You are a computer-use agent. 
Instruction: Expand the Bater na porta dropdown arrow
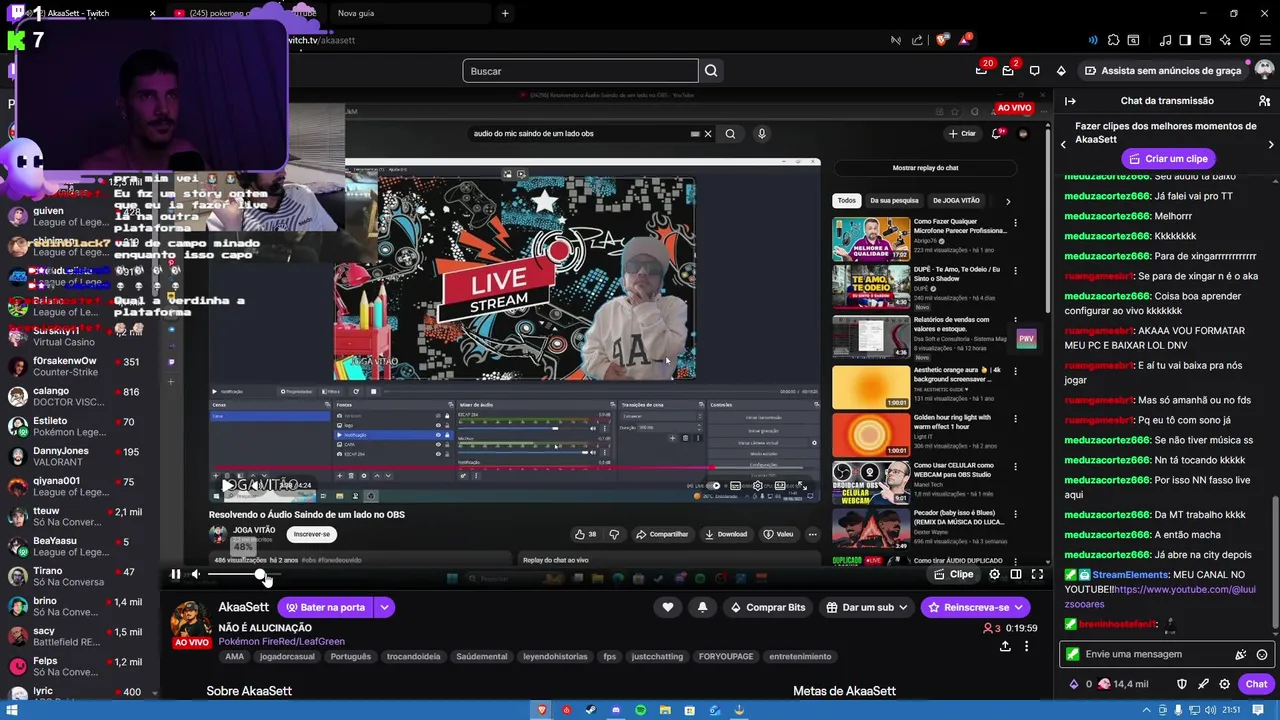(384, 607)
